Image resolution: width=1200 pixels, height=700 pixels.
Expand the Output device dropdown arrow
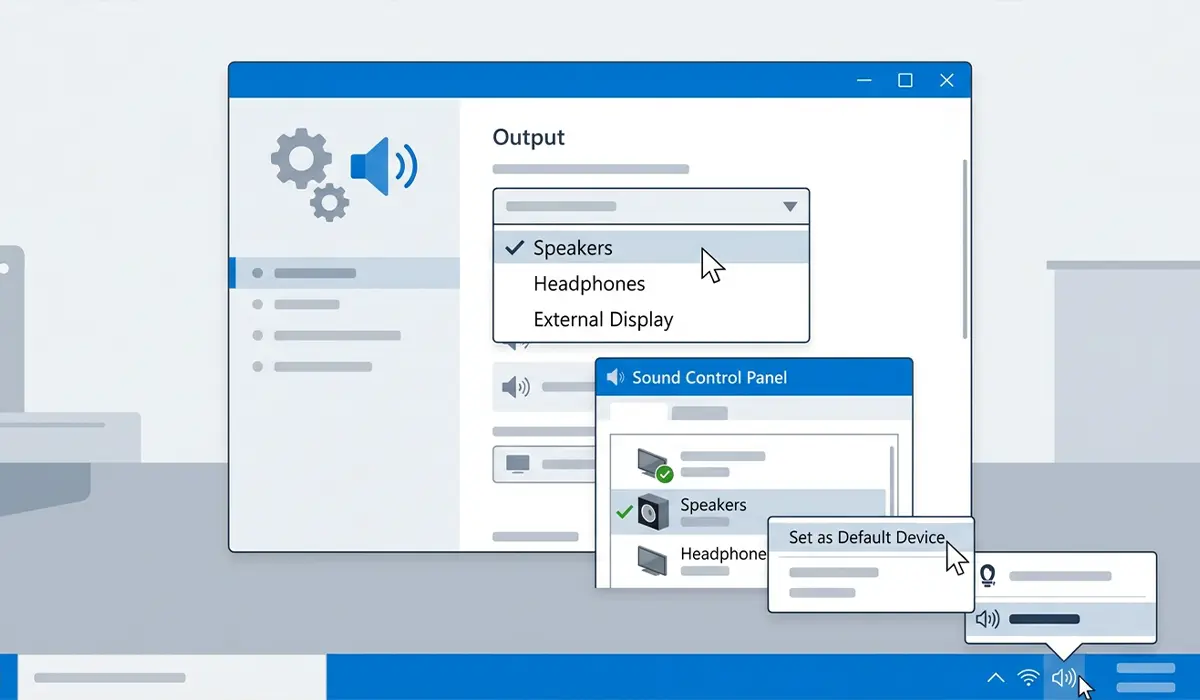coord(790,207)
